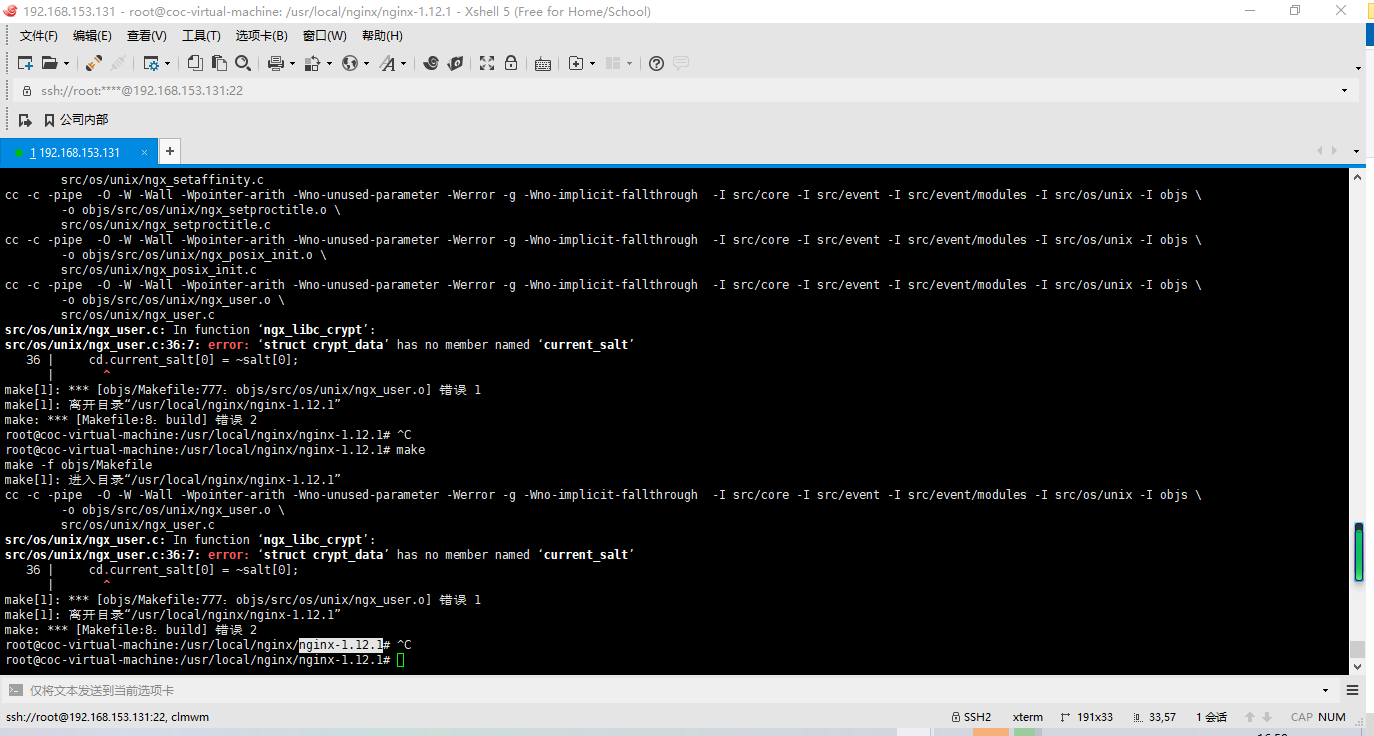Expand the Print dropdown arrow
This screenshot has height=736, width=1374.
pyautogui.click(x=292, y=63)
